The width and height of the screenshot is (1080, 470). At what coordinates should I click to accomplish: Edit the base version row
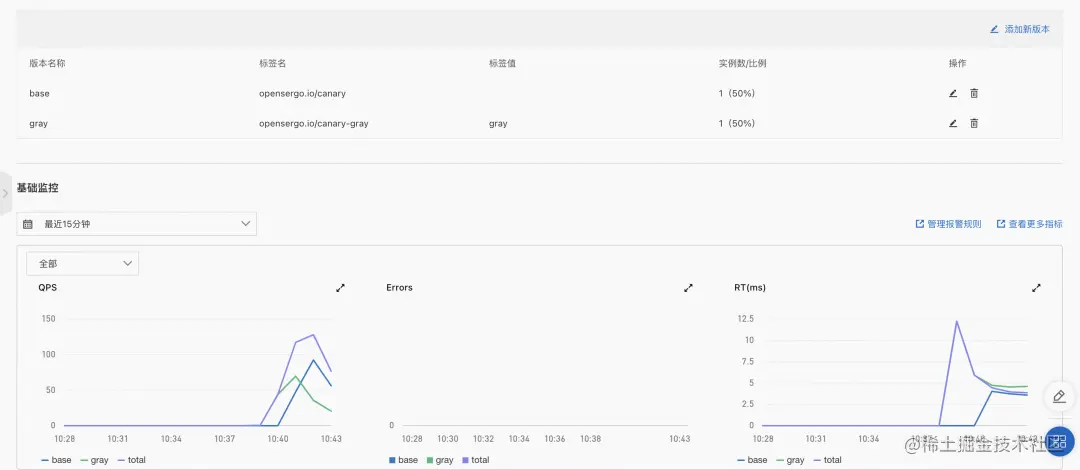[953, 93]
